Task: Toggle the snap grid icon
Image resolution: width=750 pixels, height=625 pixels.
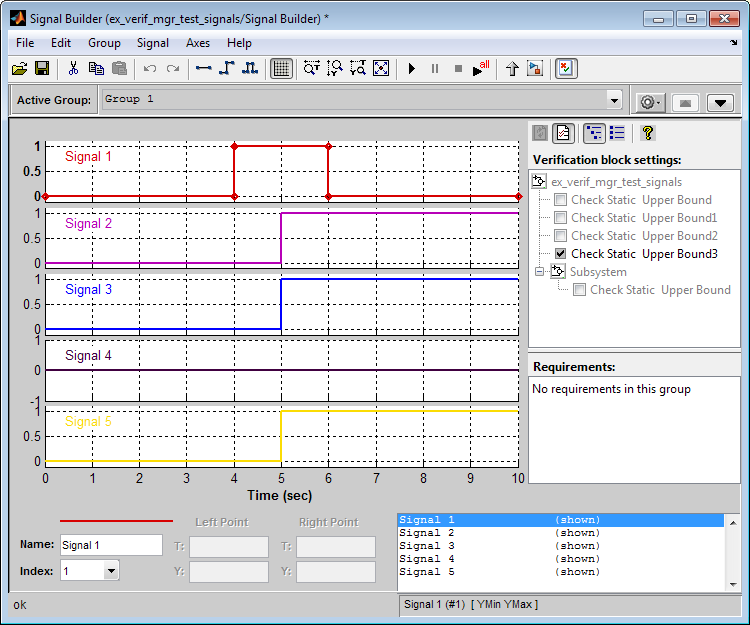Action: tap(281, 68)
